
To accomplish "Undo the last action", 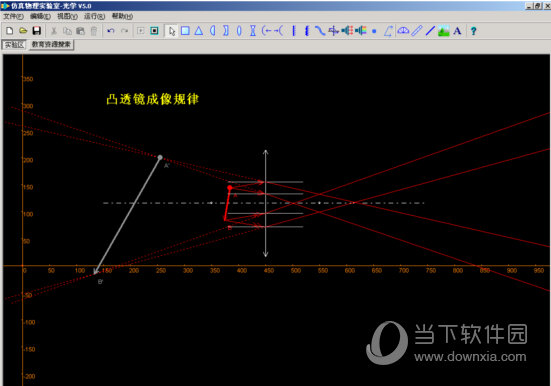I will click(111, 31).
